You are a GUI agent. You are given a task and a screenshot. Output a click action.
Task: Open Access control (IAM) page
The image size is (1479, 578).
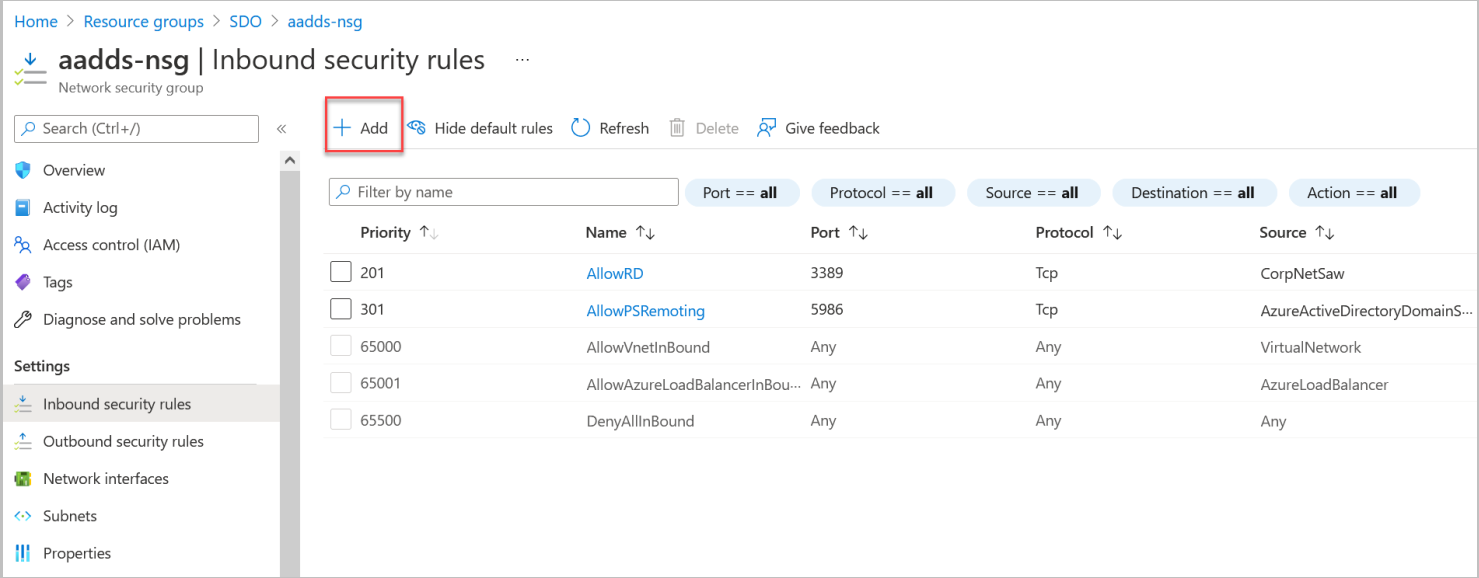pyautogui.click(x=112, y=245)
